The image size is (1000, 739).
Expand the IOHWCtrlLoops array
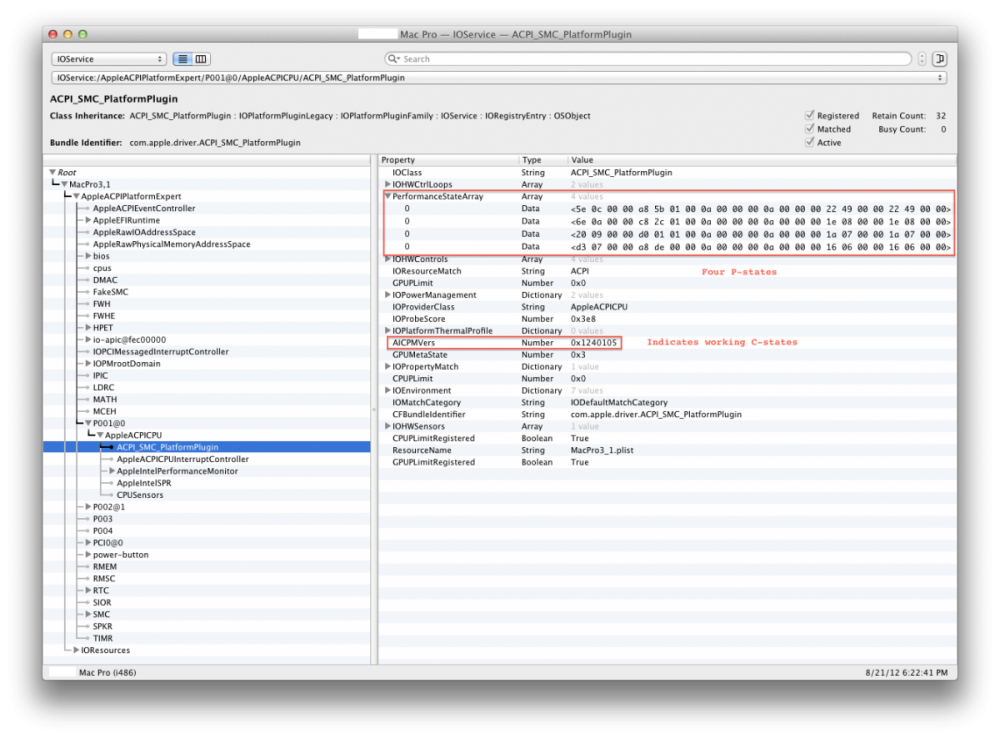387,184
